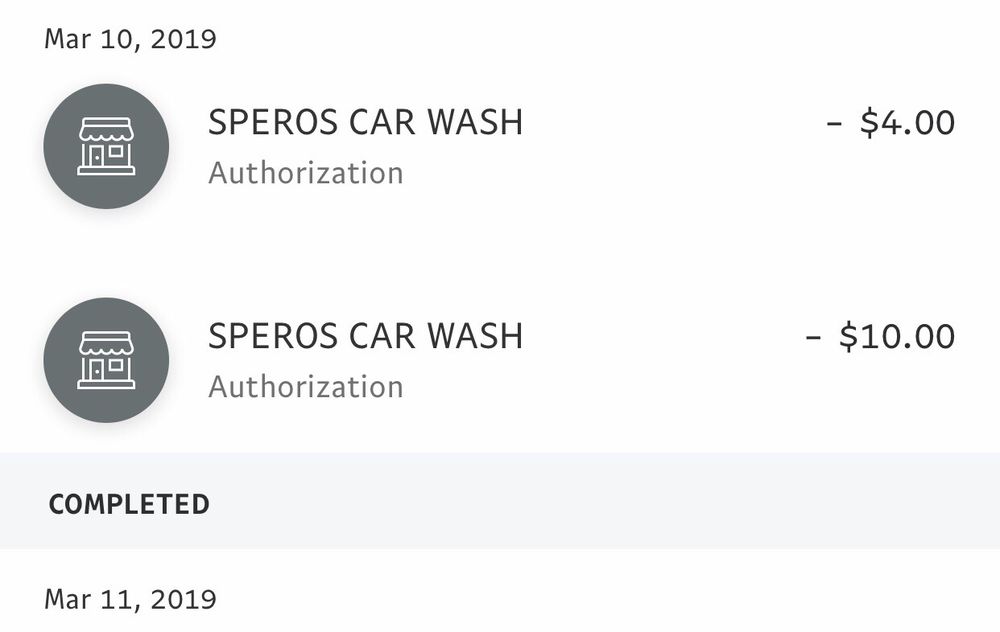This screenshot has width=1000, height=632.
Task: Click Authorization label under the $10.00 charge
Action: (x=305, y=387)
